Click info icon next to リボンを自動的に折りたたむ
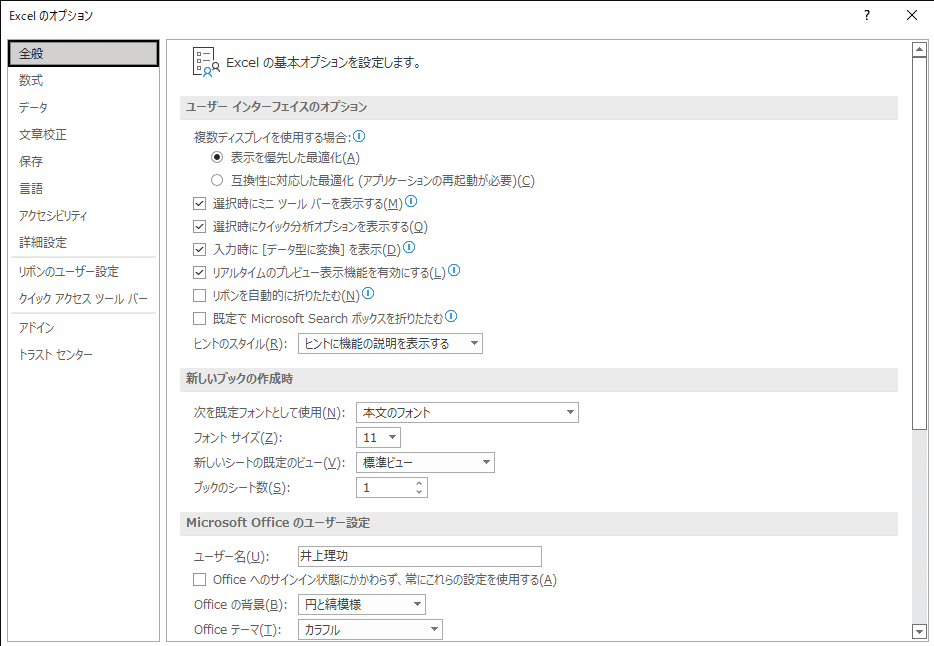The width and height of the screenshot is (934, 646). tap(368, 294)
